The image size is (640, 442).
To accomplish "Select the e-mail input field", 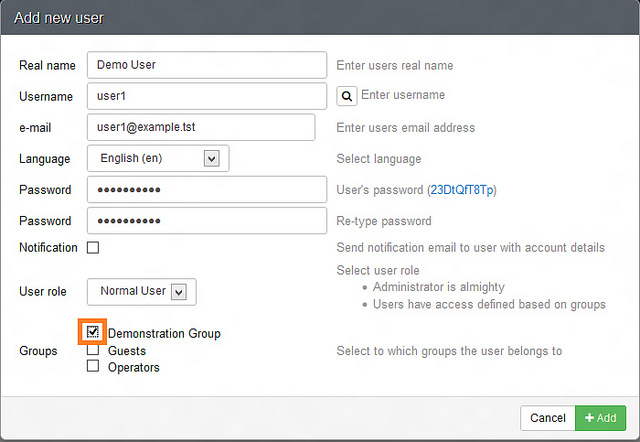I will [x=201, y=127].
